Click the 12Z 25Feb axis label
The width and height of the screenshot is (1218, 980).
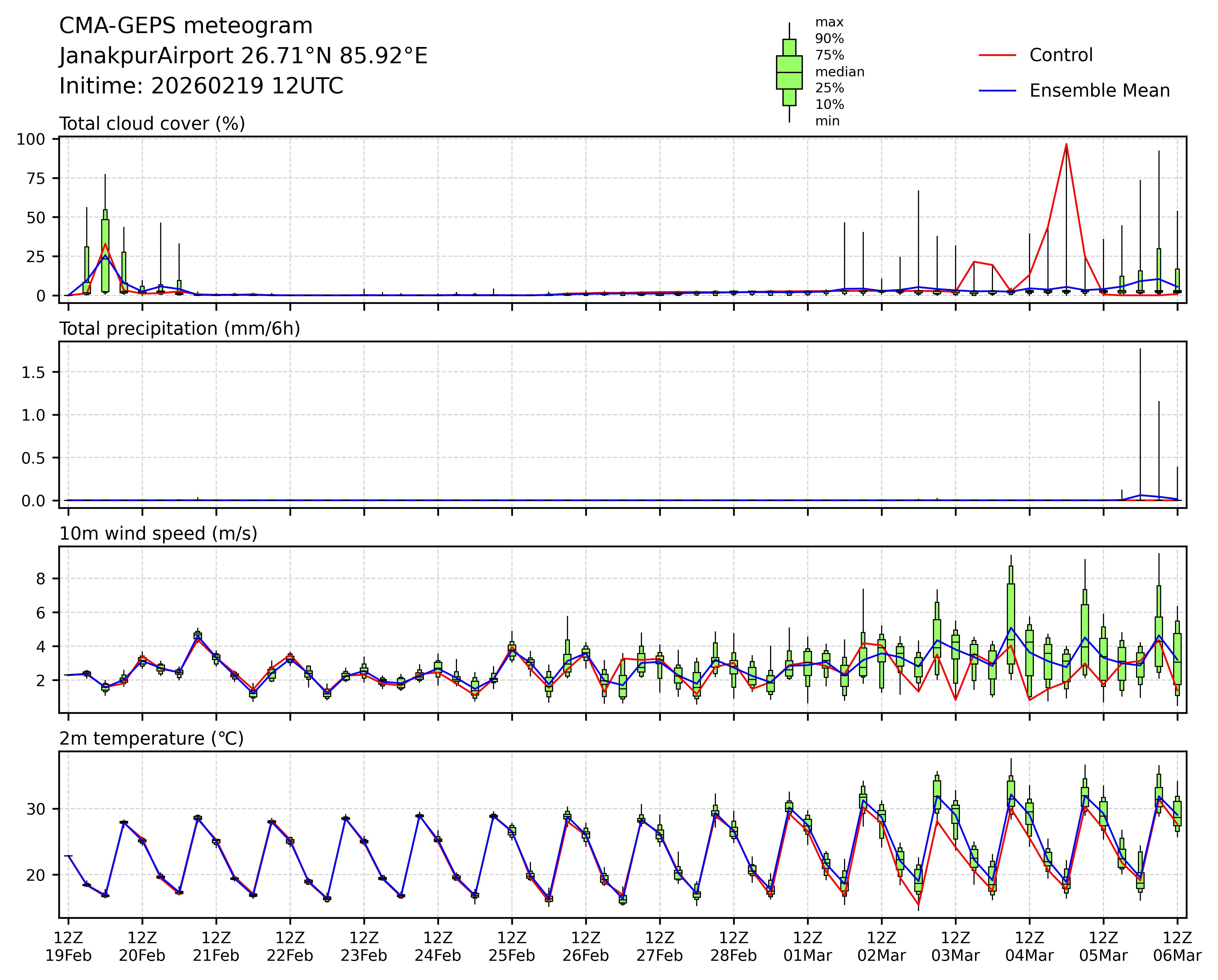pyautogui.click(x=512, y=947)
